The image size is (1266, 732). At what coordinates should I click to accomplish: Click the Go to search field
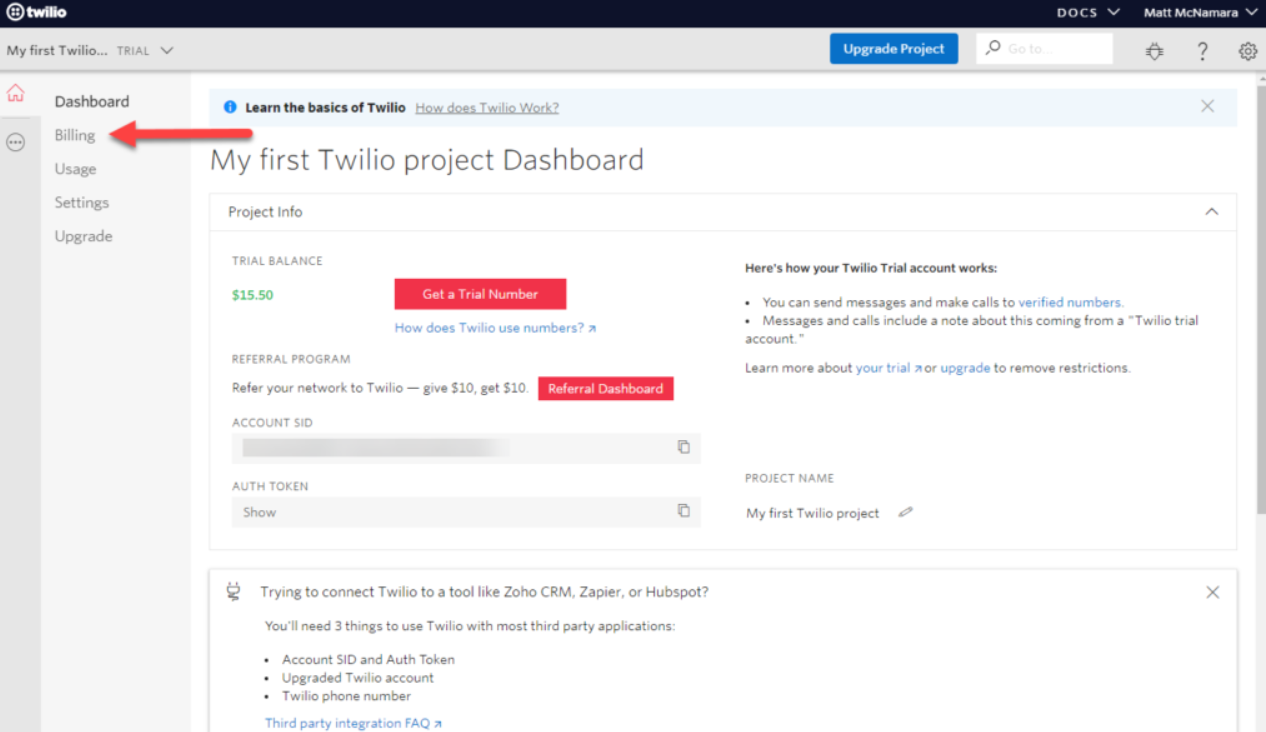pos(1045,49)
